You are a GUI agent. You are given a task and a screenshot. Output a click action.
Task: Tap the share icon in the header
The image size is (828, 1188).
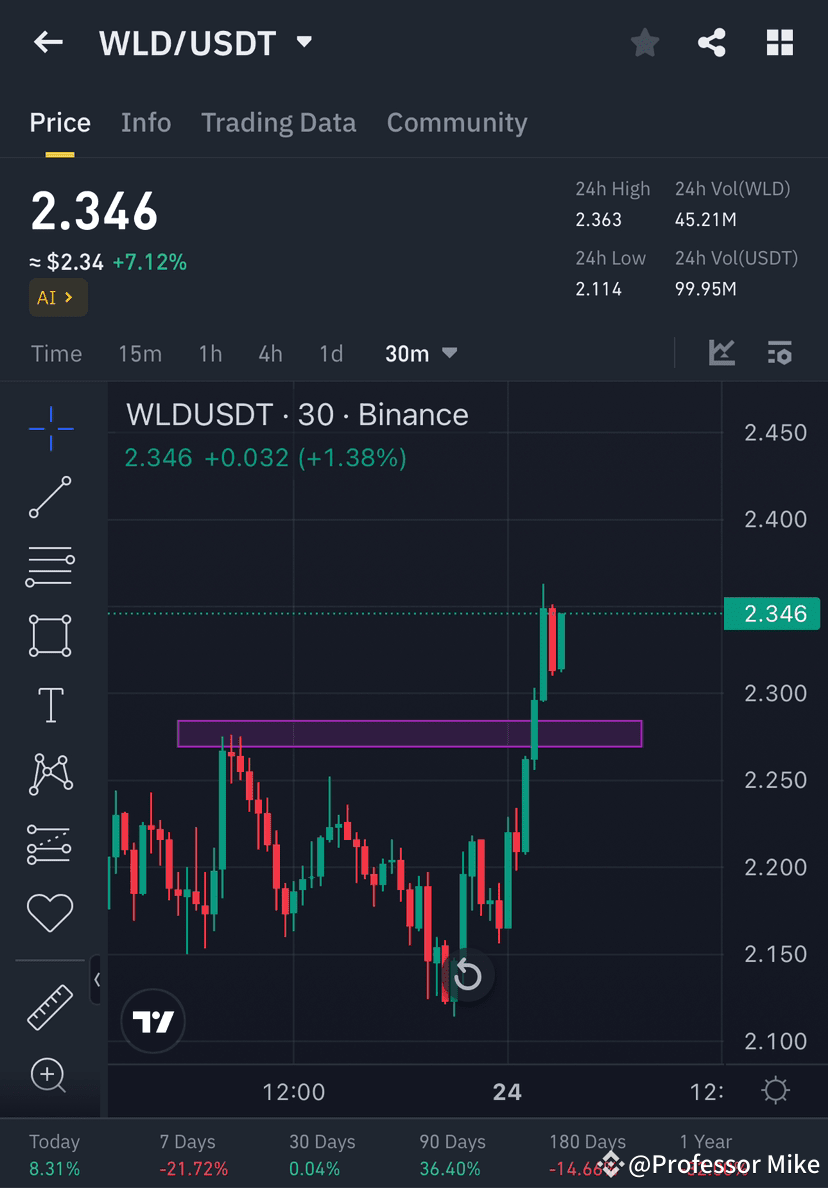(x=712, y=42)
